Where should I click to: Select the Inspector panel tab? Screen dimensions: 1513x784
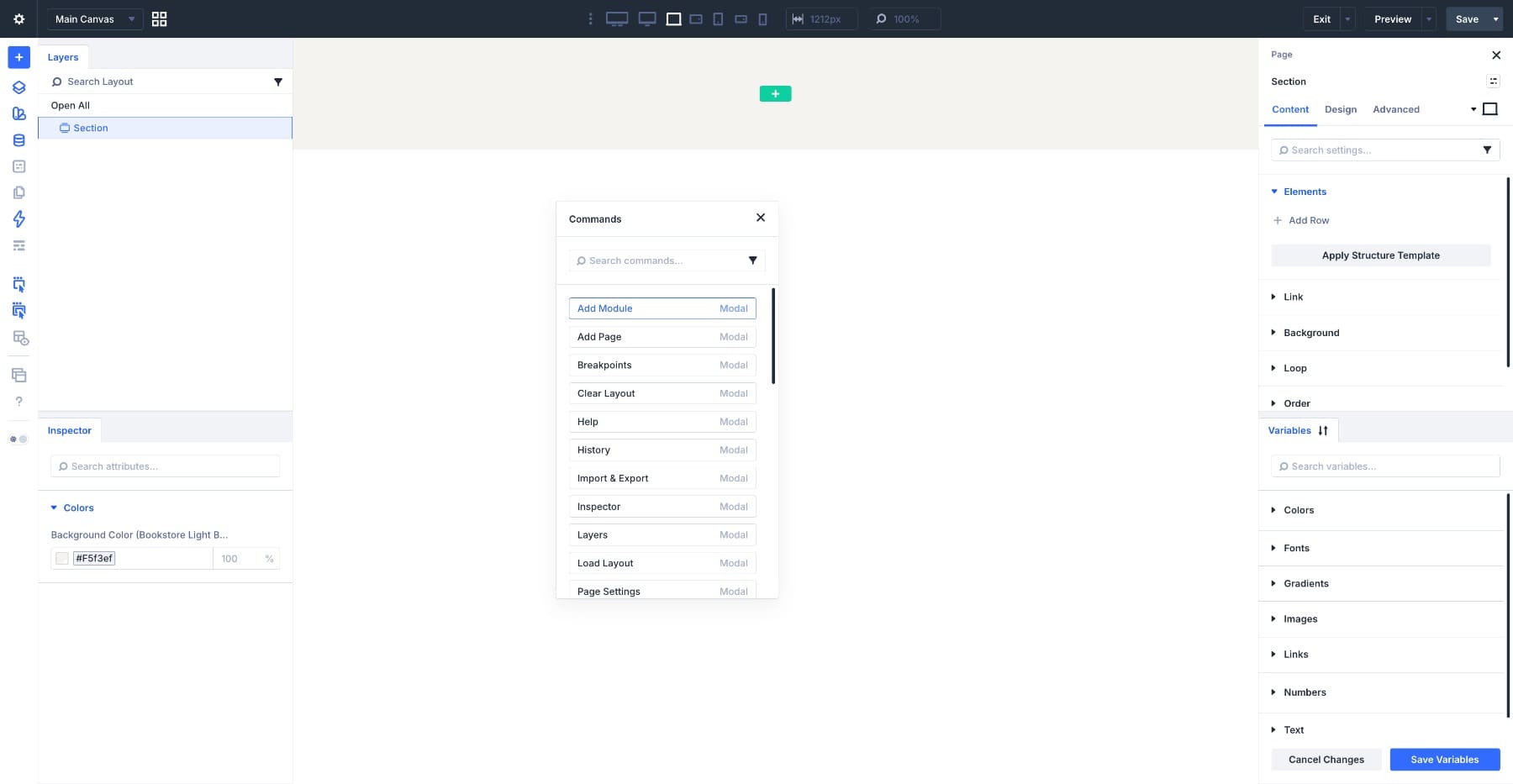point(70,430)
